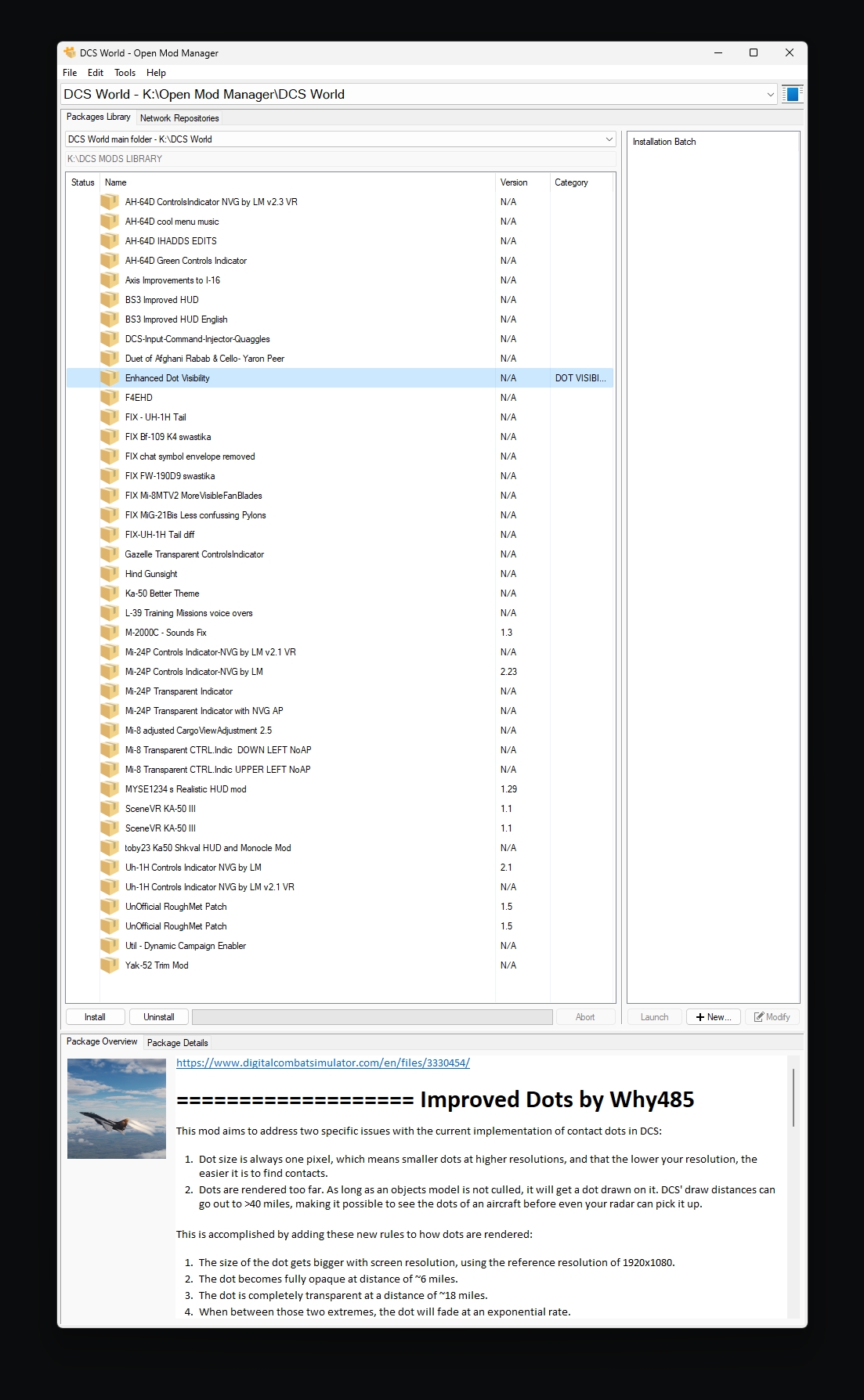Open the File menu
The image size is (864, 1400).
(x=70, y=72)
